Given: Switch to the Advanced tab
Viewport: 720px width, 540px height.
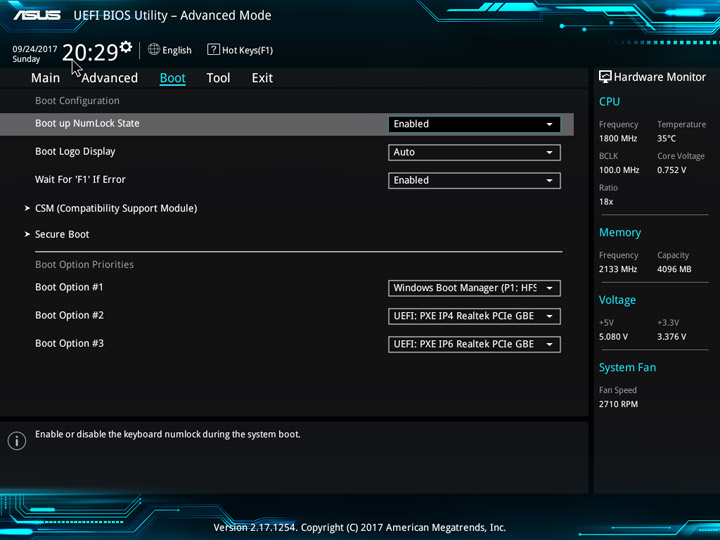Looking at the screenshot, I should (x=110, y=78).
